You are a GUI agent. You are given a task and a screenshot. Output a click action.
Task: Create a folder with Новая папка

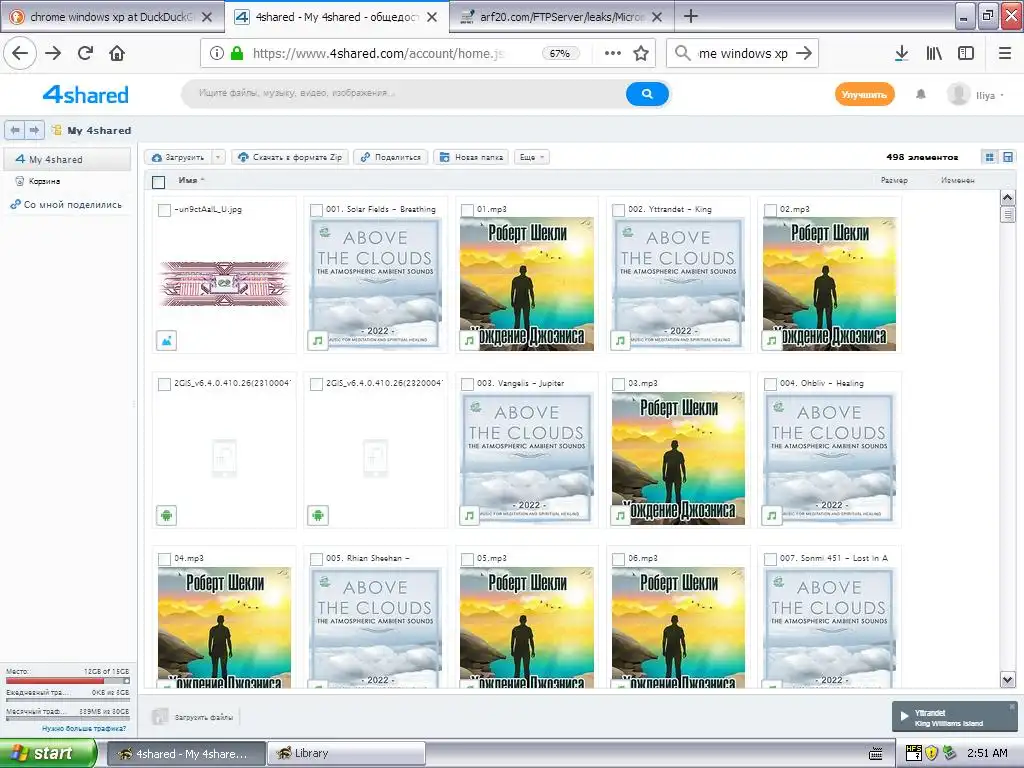472,157
